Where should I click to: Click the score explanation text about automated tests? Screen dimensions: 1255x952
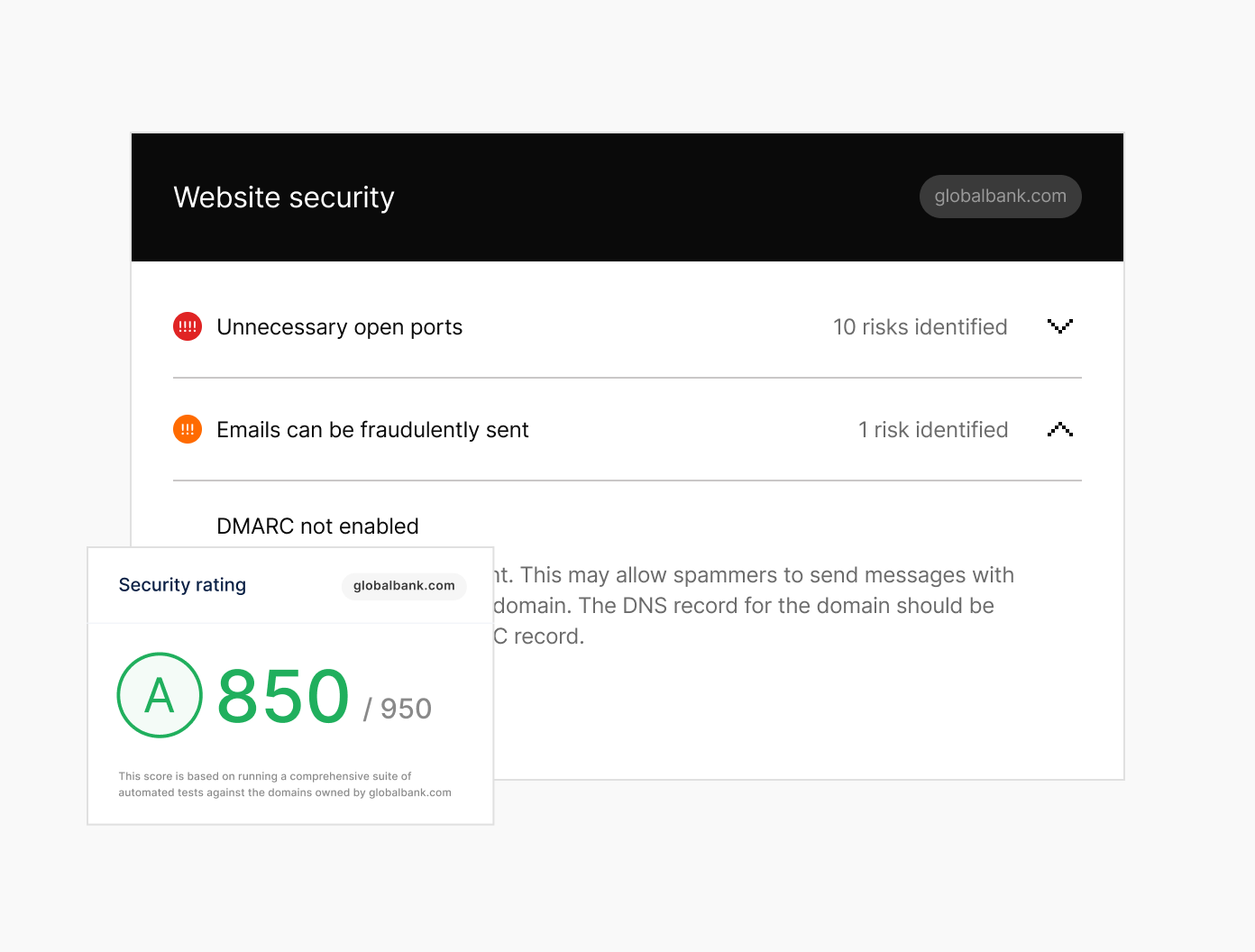point(285,784)
